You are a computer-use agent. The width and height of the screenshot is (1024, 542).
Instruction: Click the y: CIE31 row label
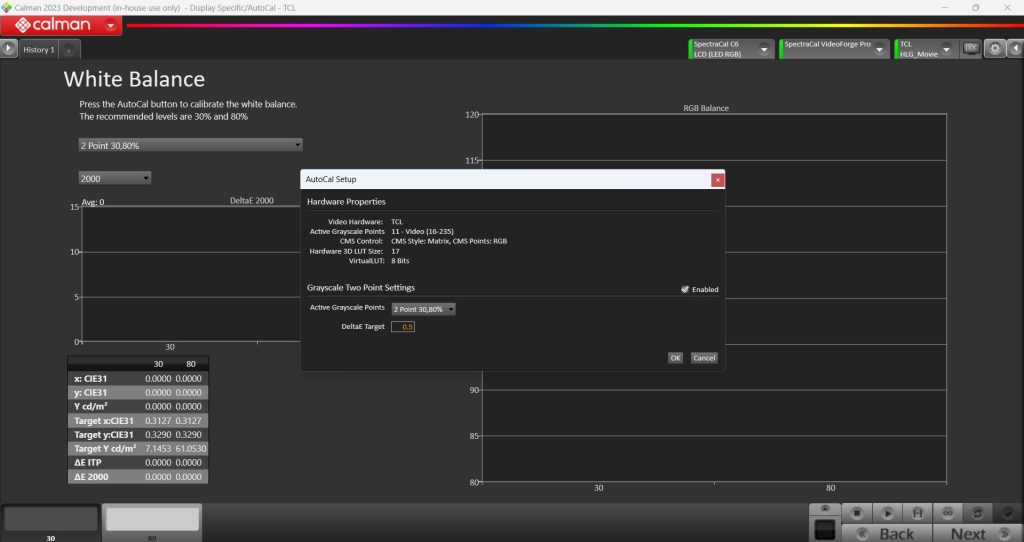[90, 392]
